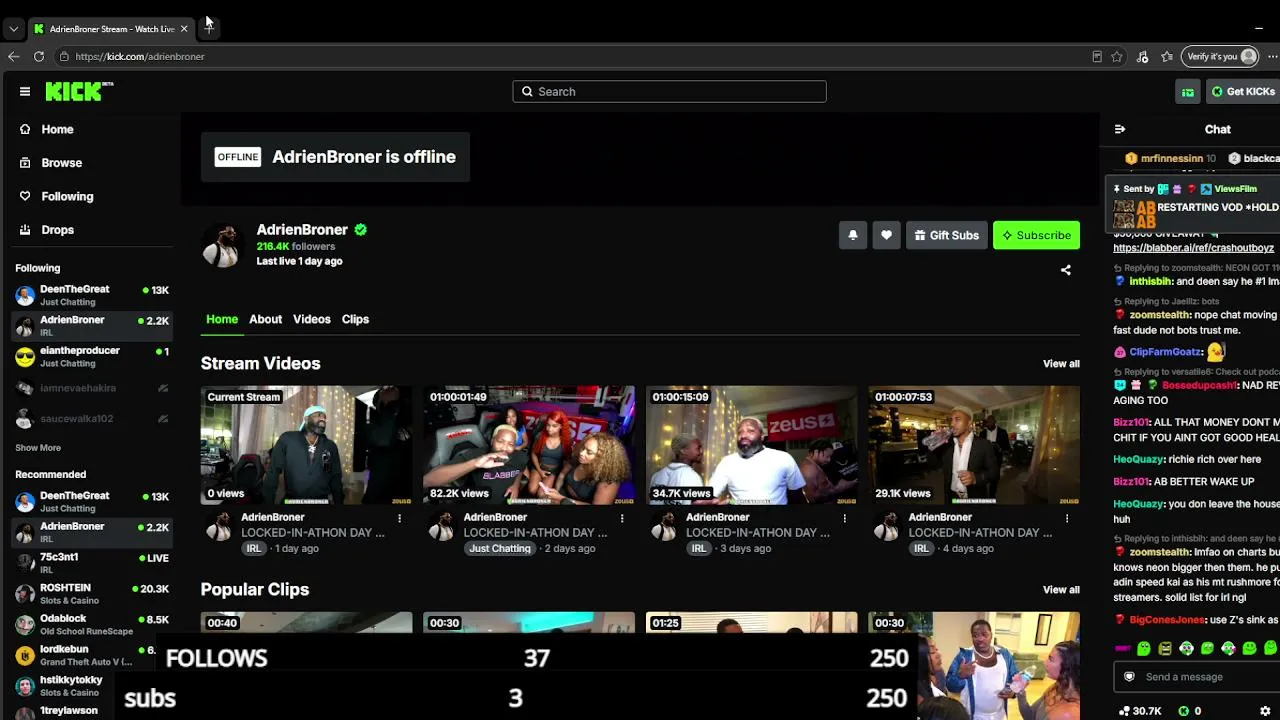
Task: Open the green treasure chest icon beside Get KICKs
Action: coord(1187,92)
